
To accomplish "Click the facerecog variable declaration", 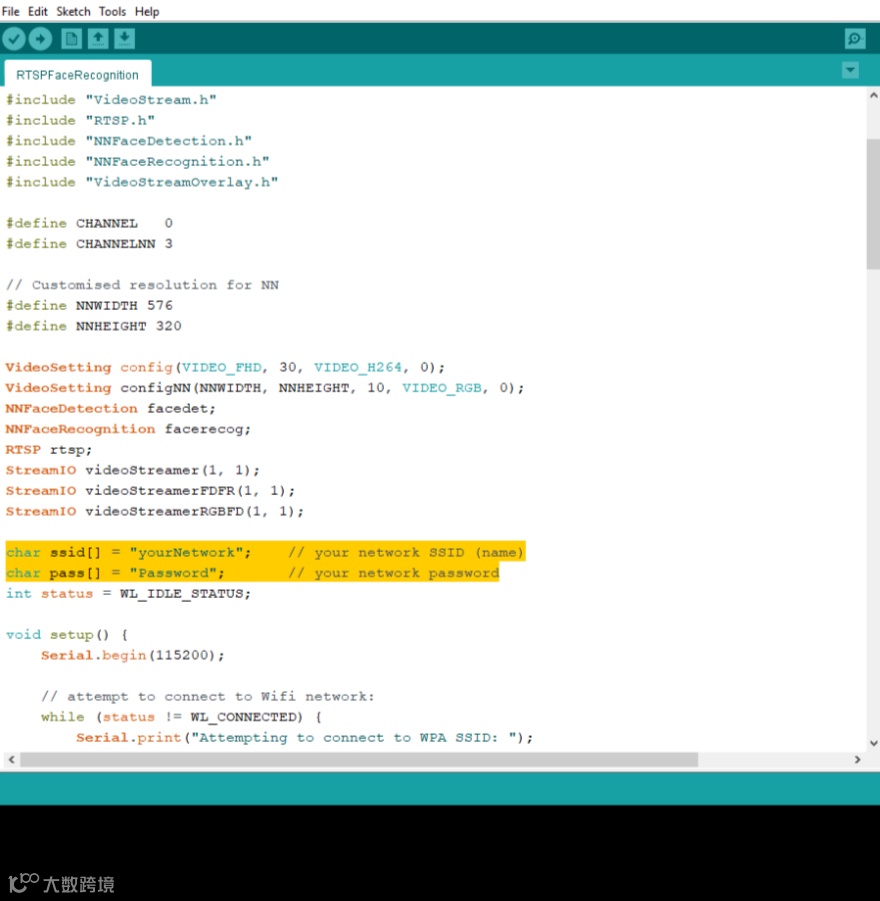I will [128, 429].
